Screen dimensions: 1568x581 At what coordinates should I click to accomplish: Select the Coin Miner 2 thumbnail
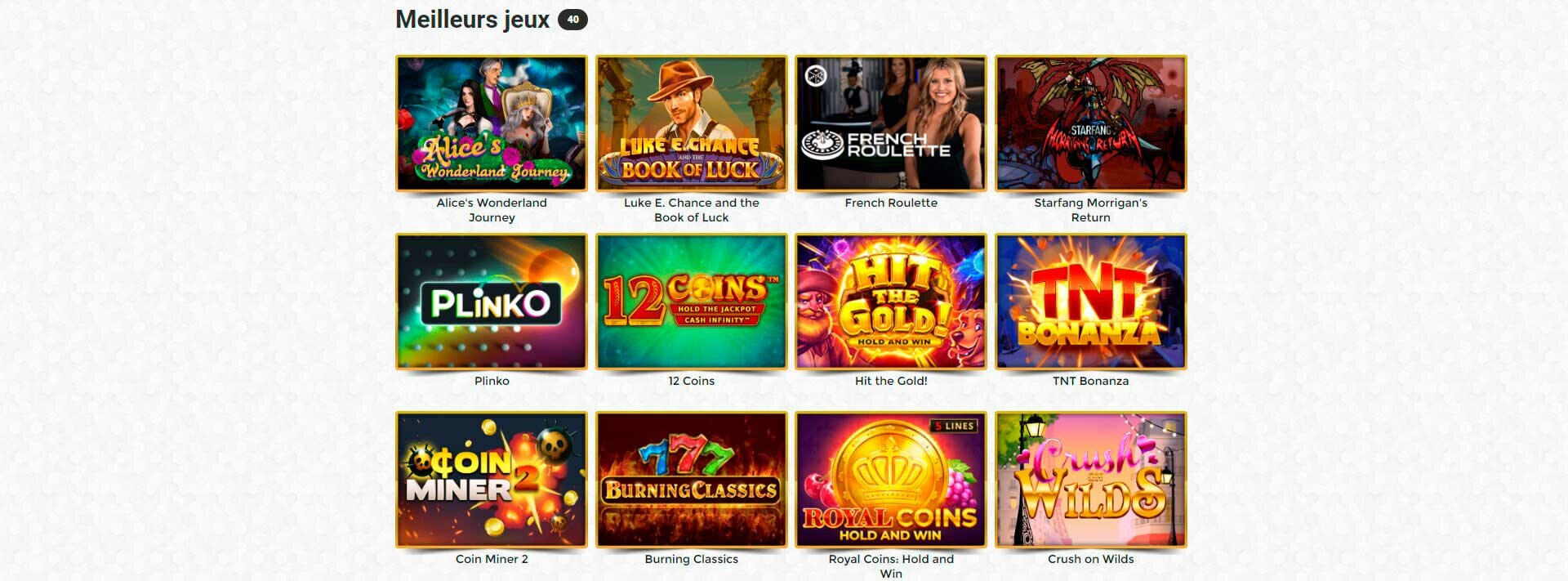[492, 480]
